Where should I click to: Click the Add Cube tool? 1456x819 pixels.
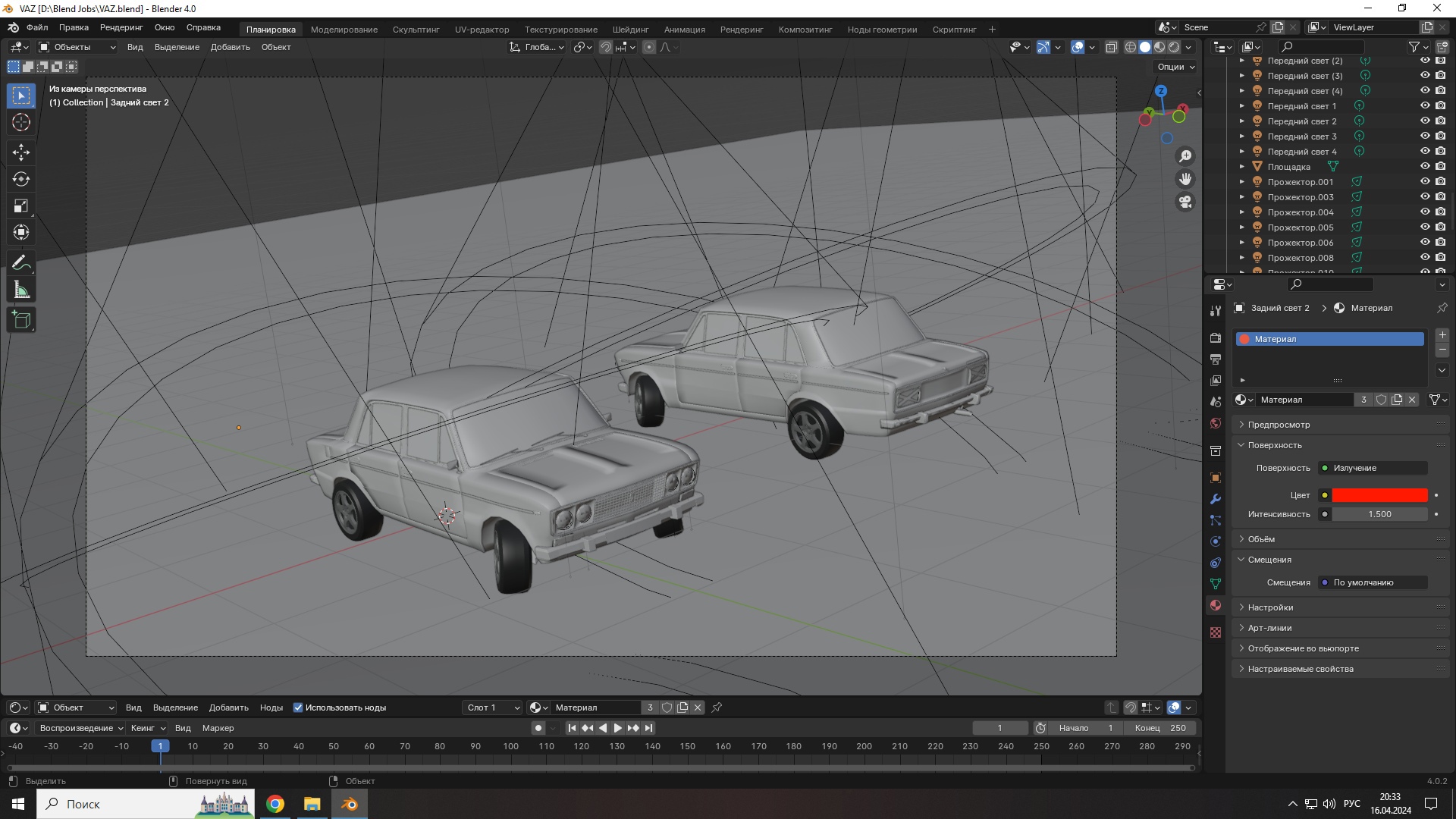[x=21, y=320]
